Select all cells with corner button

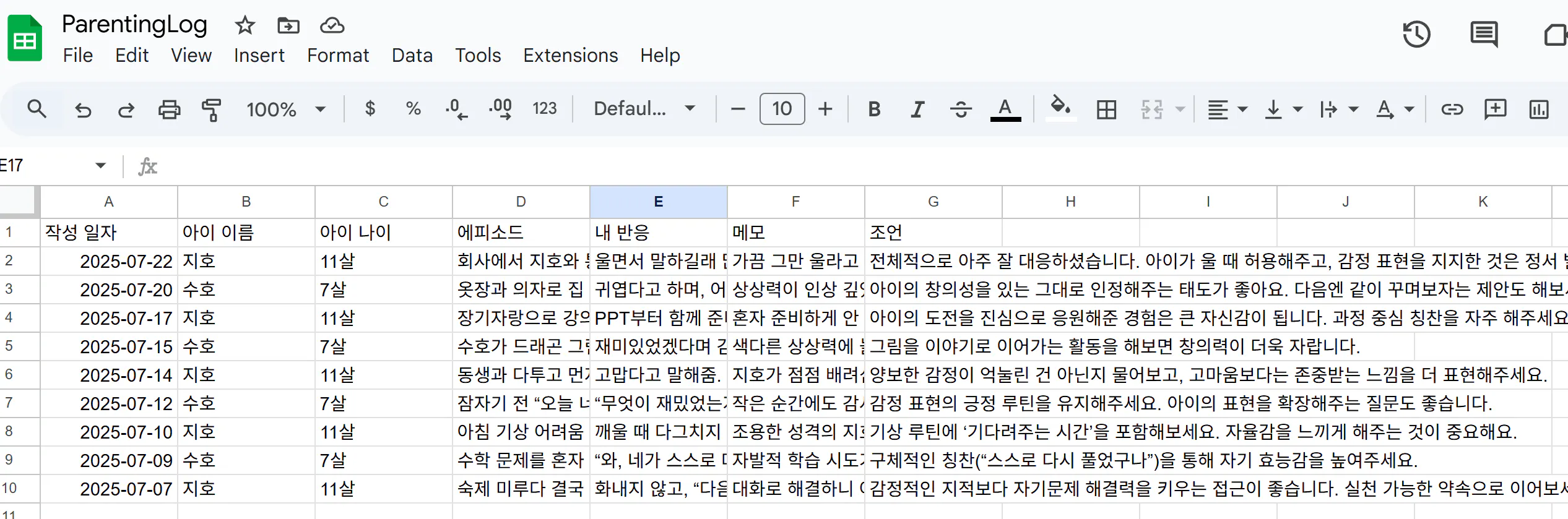click(x=20, y=201)
